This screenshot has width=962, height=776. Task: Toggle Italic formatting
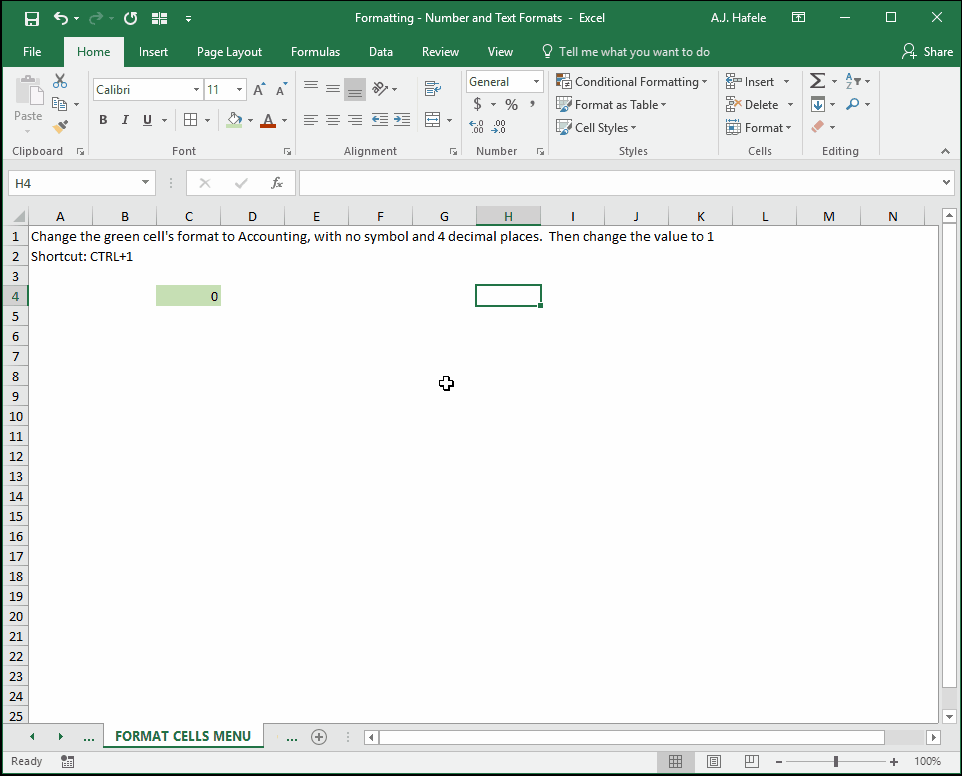click(x=125, y=120)
